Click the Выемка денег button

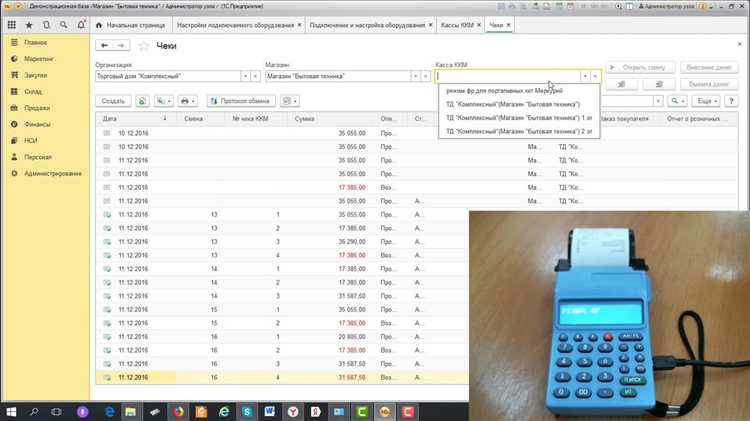(x=709, y=84)
